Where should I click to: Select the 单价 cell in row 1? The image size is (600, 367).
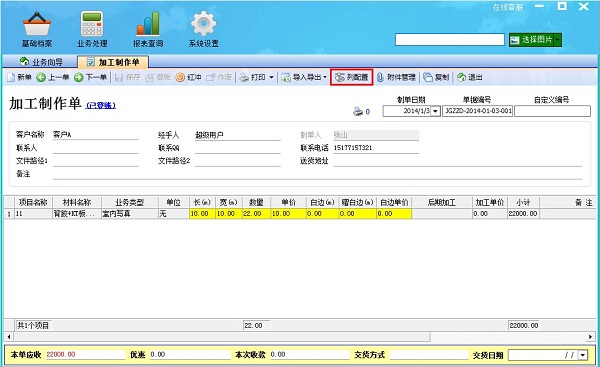289,214
